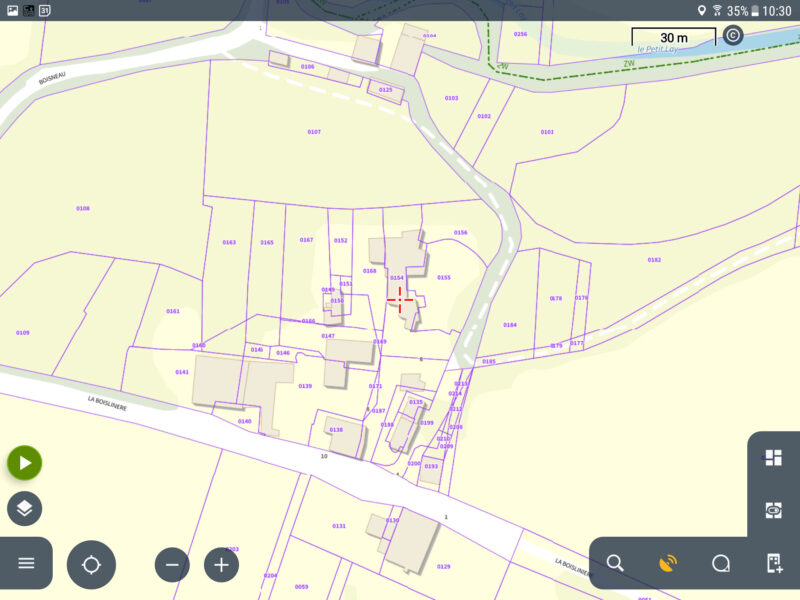This screenshot has height=600, width=800.
Task: Open the speech bubble messaging tool
Action: coord(722,563)
